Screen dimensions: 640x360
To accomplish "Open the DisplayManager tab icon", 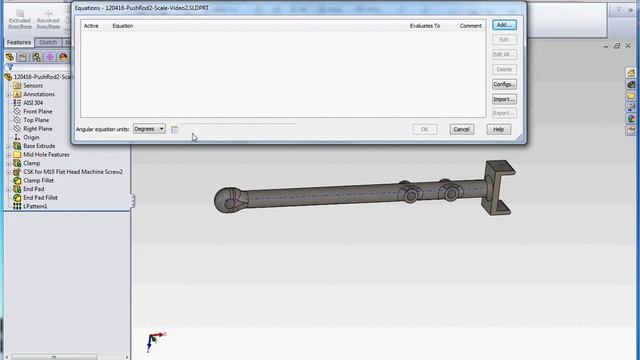I will pyautogui.click(x=63, y=57).
